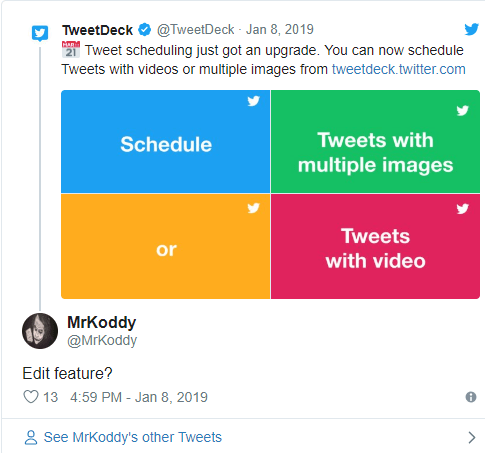Click the @TweetDeck handle
The image size is (485, 453).
click(x=196, y=30)
